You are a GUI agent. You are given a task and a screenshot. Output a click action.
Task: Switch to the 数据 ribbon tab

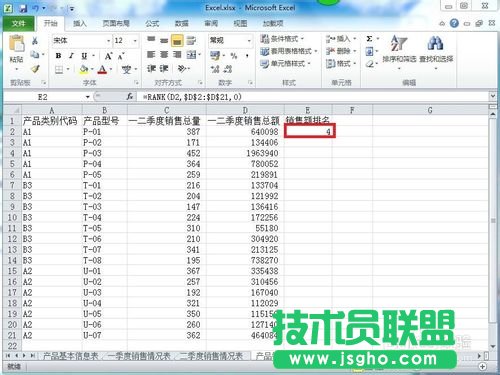182,23
